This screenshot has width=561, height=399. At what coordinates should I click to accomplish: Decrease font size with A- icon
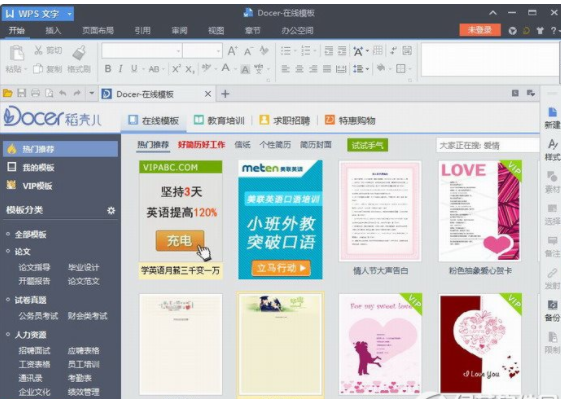248,51
